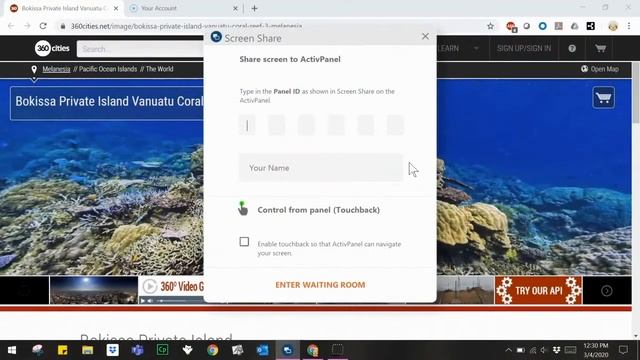640x360 pixels.
Task: Follow The World breadcrumb link
Action: [x=160, y=69]
